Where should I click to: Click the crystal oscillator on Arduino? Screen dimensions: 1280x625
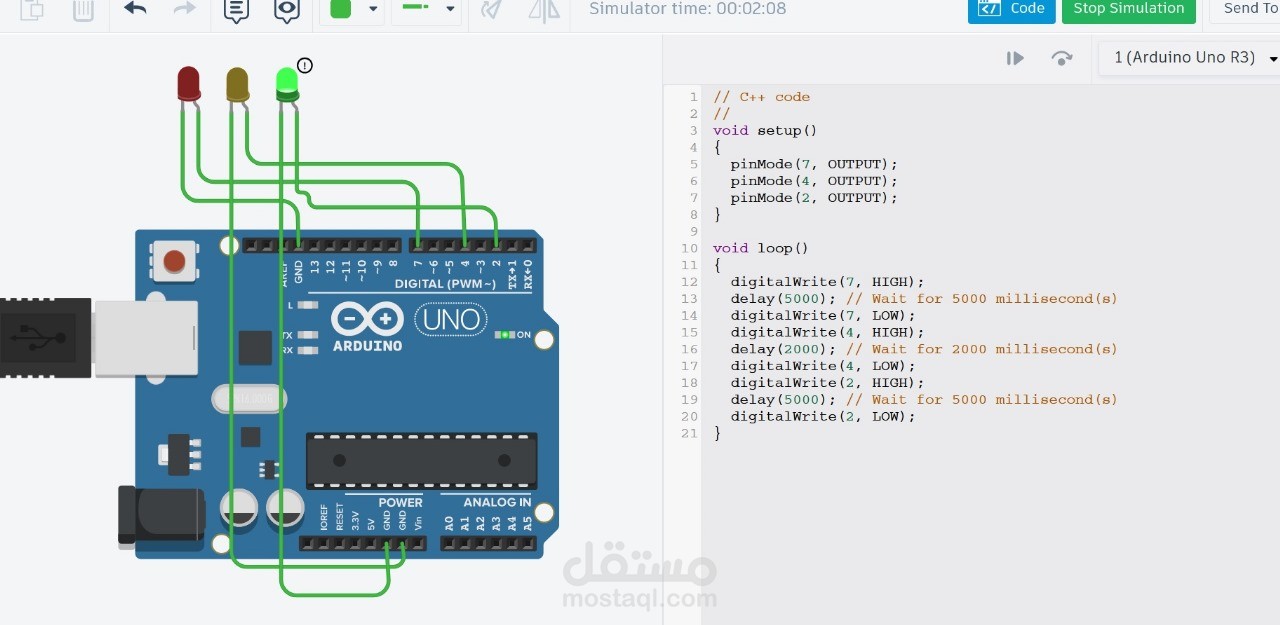point(249,400)
